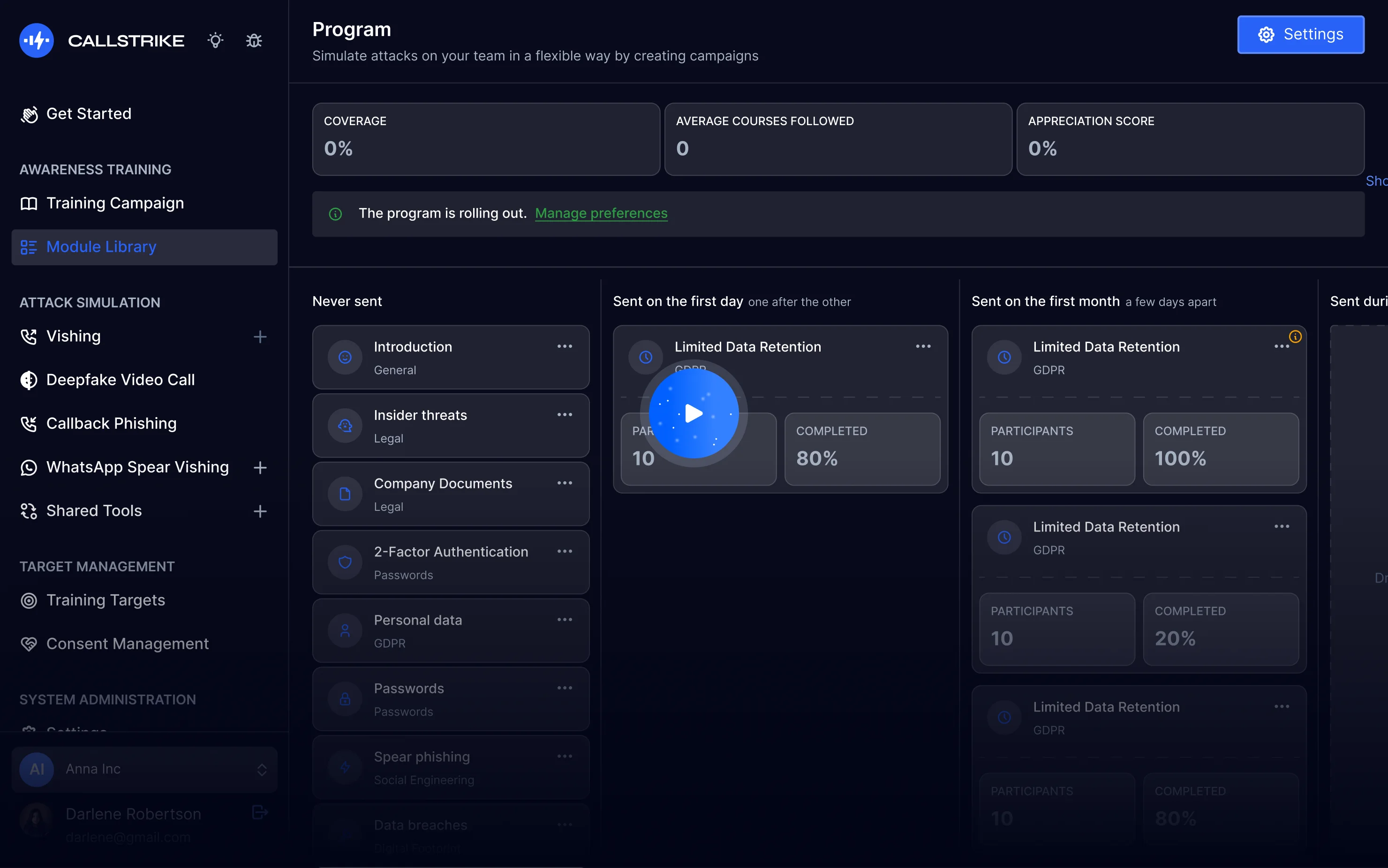The height and width of the screenshot is (868, 1388).
Task: Switch to the Module Library section
Action: coord(101,246)
